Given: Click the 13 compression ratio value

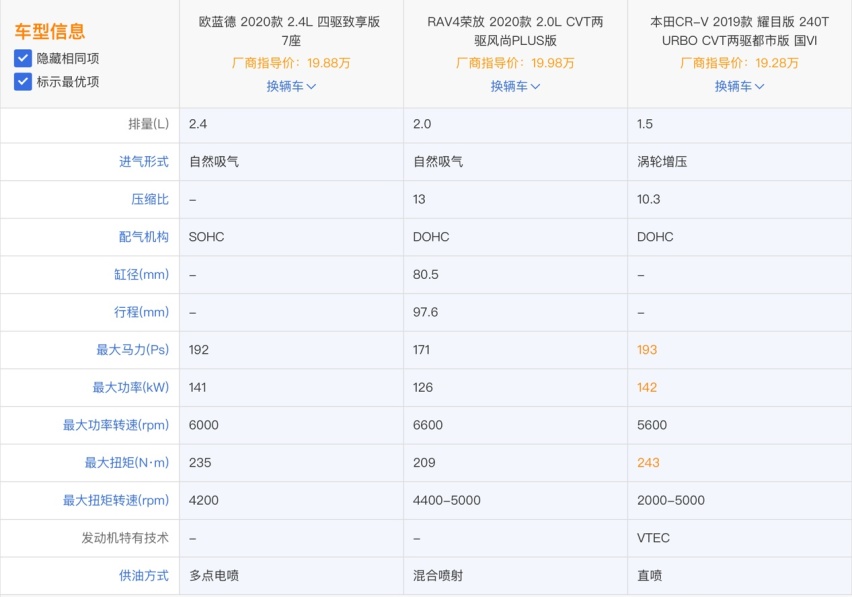Looking at the screenshot, I should click(419, 199).
